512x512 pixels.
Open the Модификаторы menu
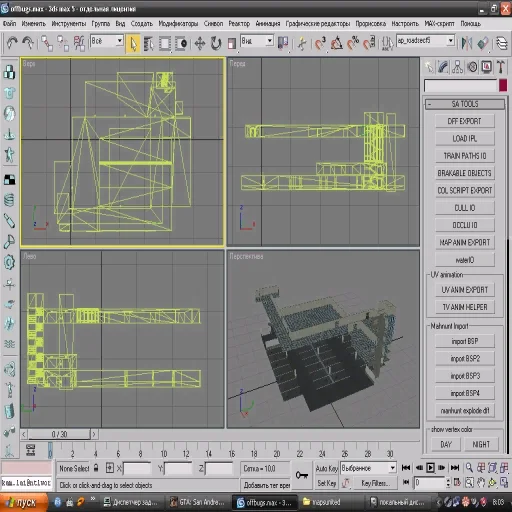click(178, 24)
